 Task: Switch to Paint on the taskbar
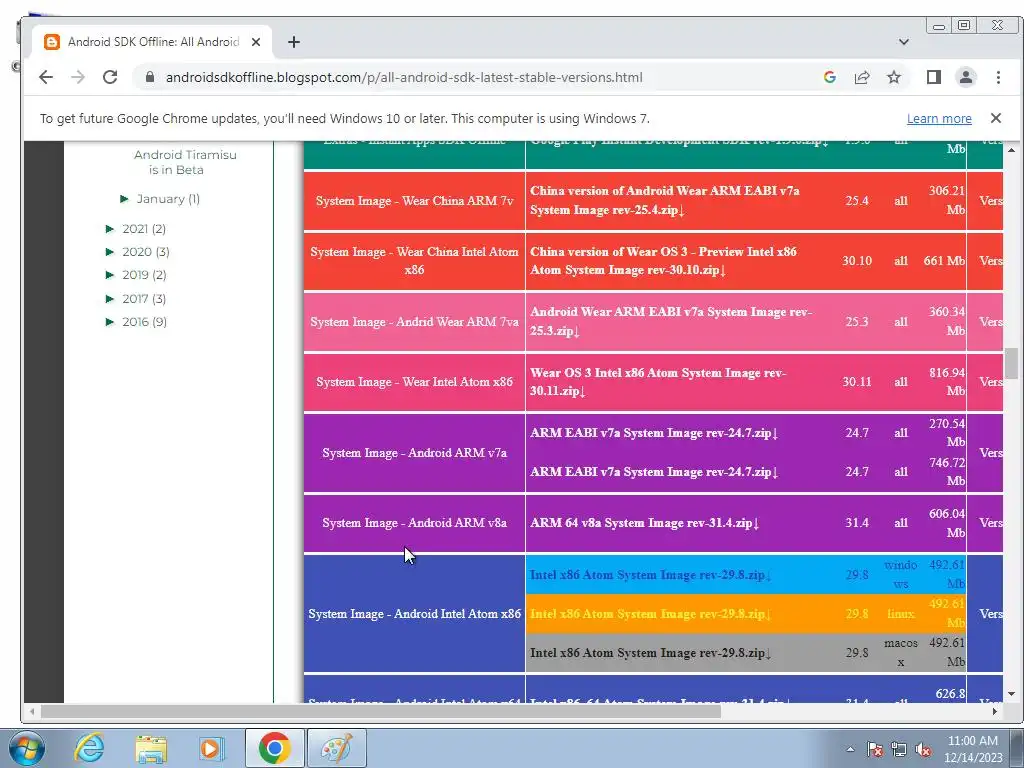[336, 748]
